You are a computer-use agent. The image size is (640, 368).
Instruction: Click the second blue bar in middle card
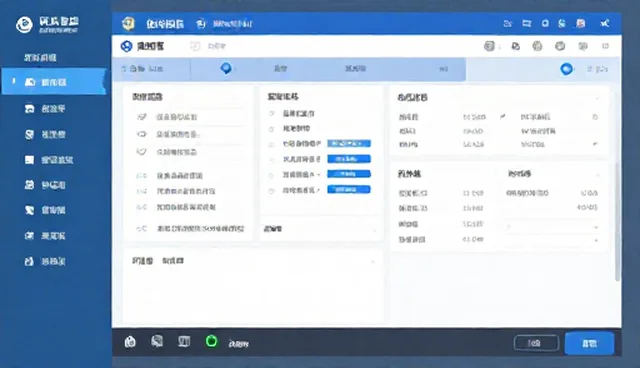pos(349,159)
